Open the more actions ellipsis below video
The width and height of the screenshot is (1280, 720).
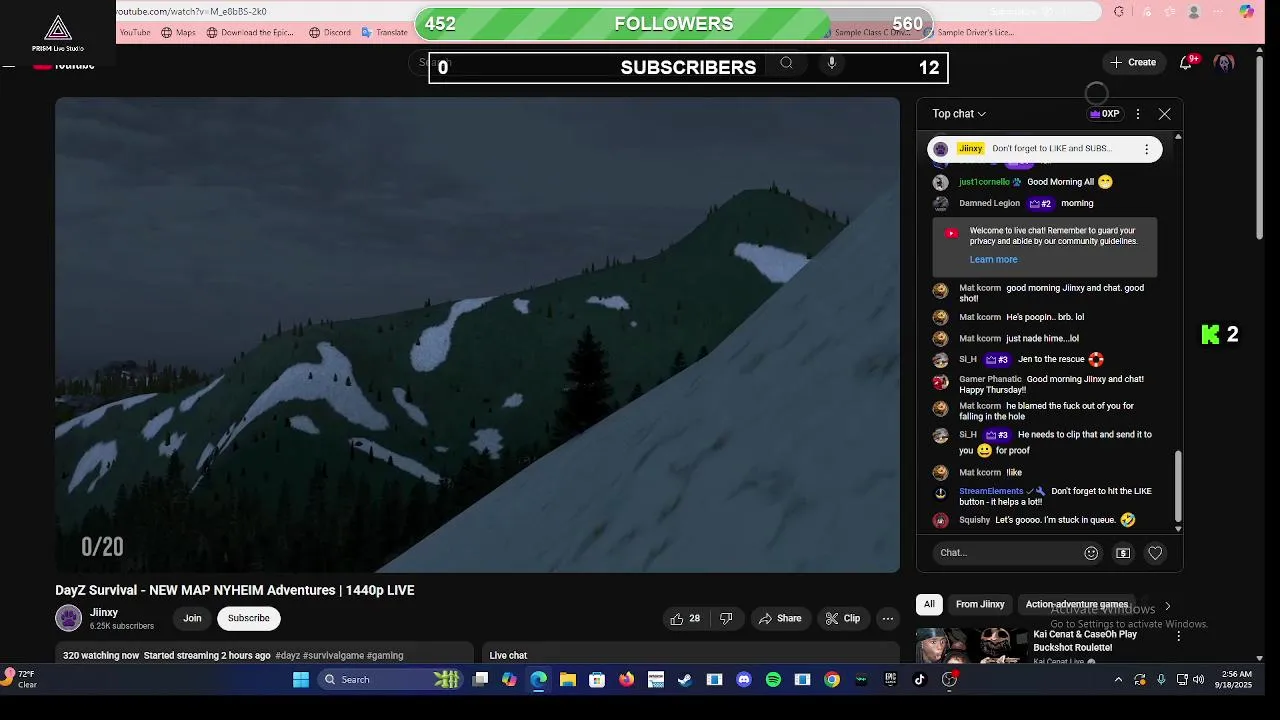[887, 619]
